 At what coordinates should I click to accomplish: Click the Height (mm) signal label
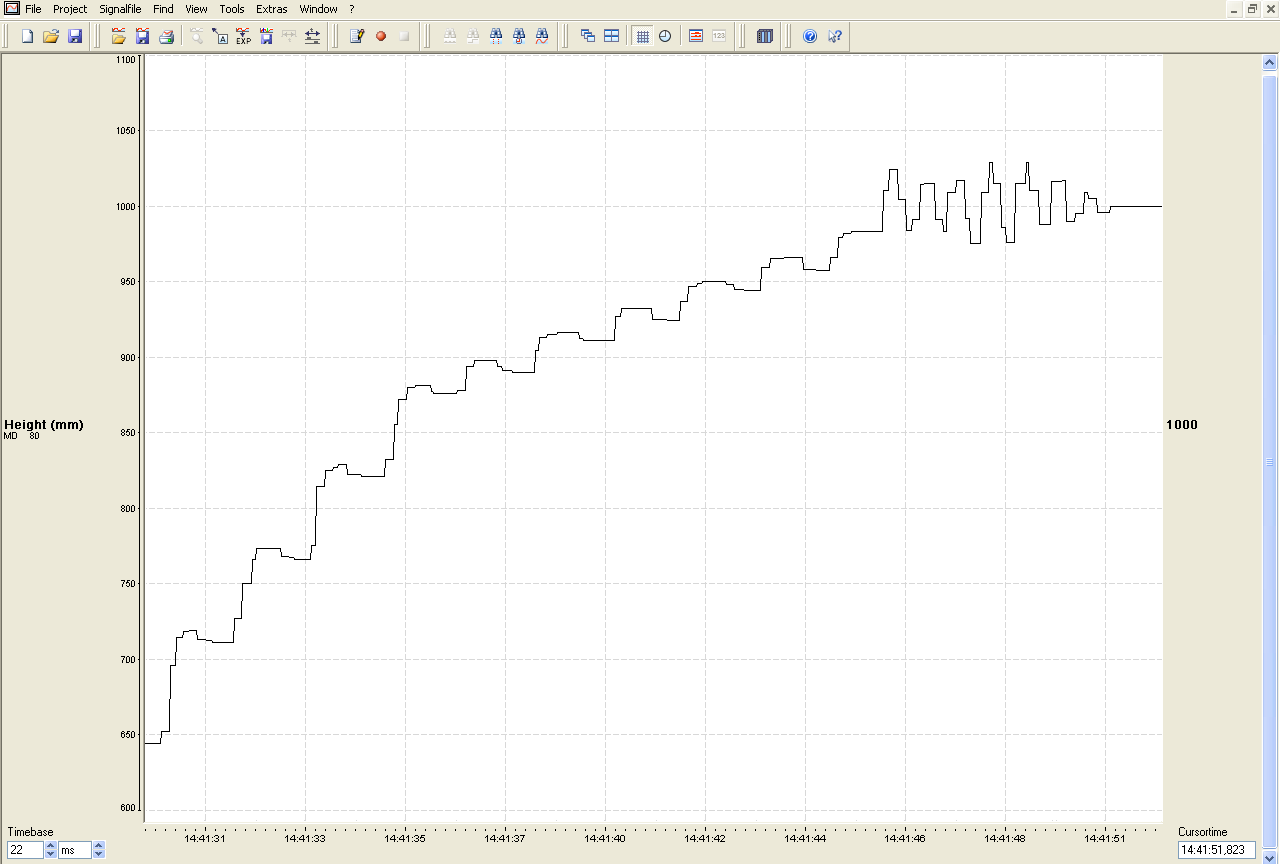[44, 424]
